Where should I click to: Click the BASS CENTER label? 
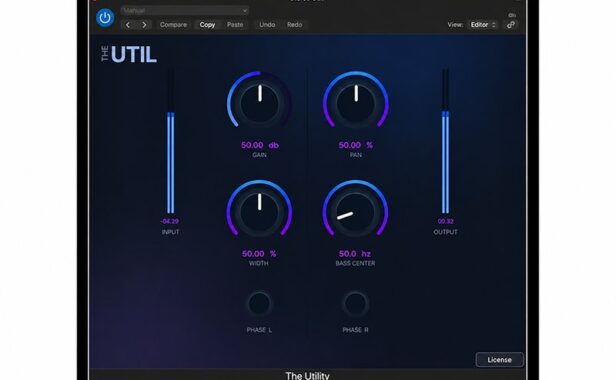[x=355, y=264]
